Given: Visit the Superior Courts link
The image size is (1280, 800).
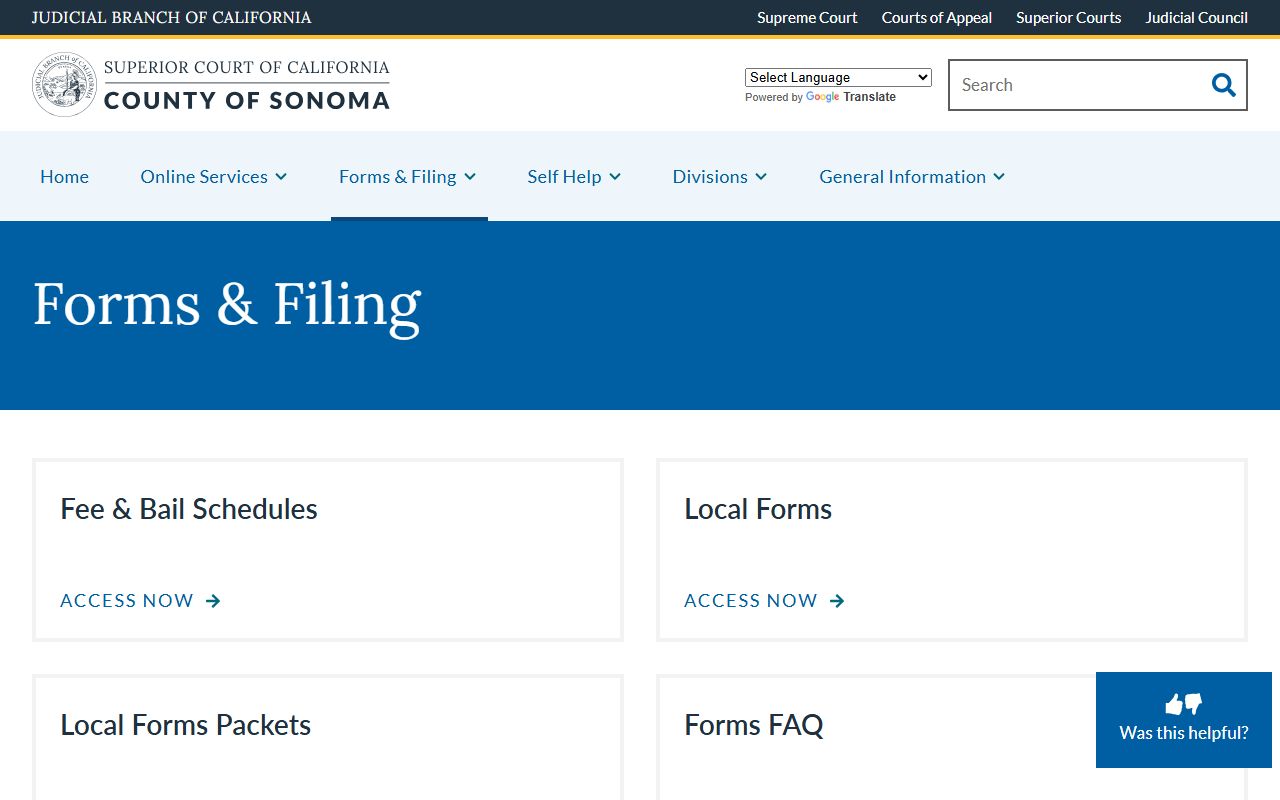Looking at the screenshot, I should pos(1069,18).
